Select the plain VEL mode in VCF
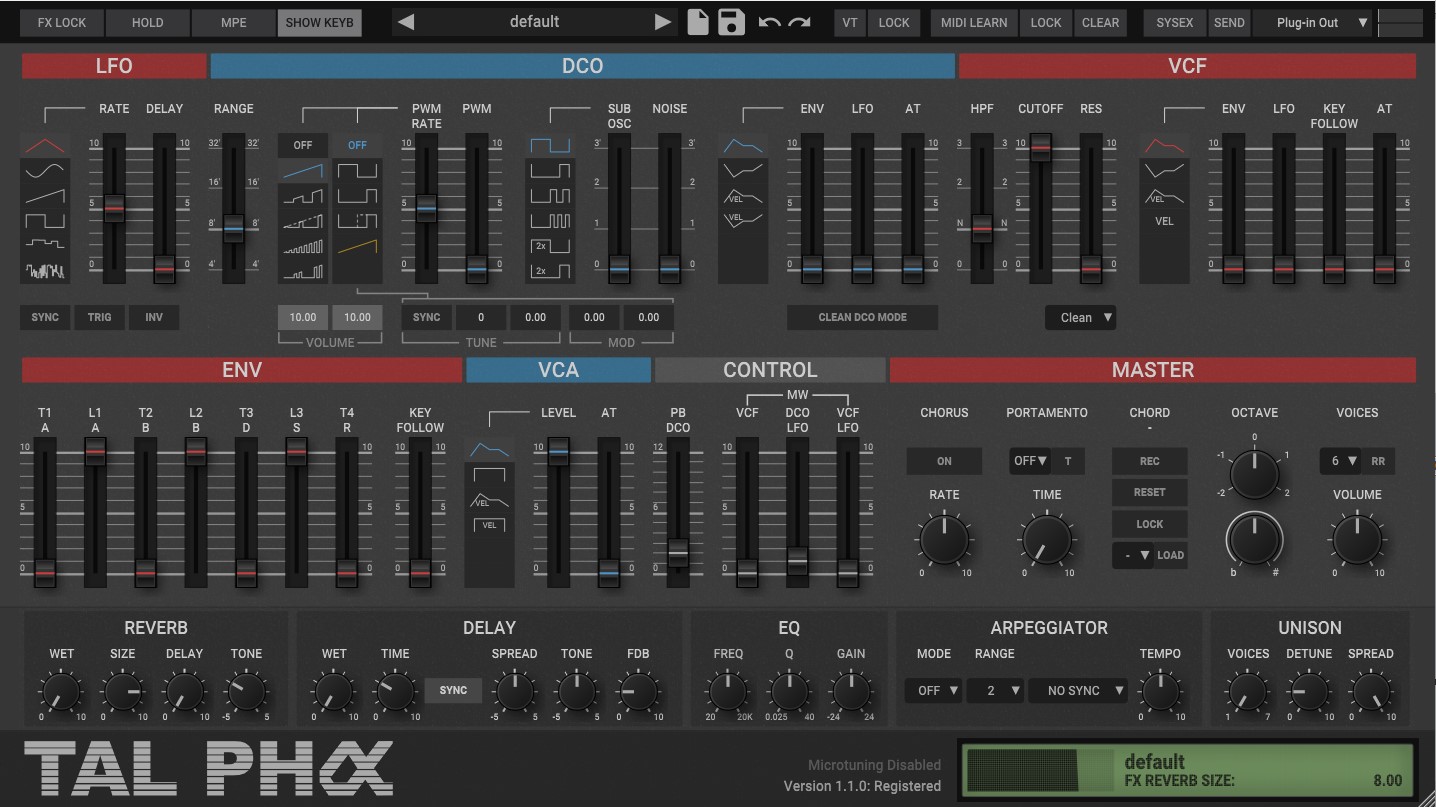The width and height of the screenshot is (1436, 807). click(1164, 221)
